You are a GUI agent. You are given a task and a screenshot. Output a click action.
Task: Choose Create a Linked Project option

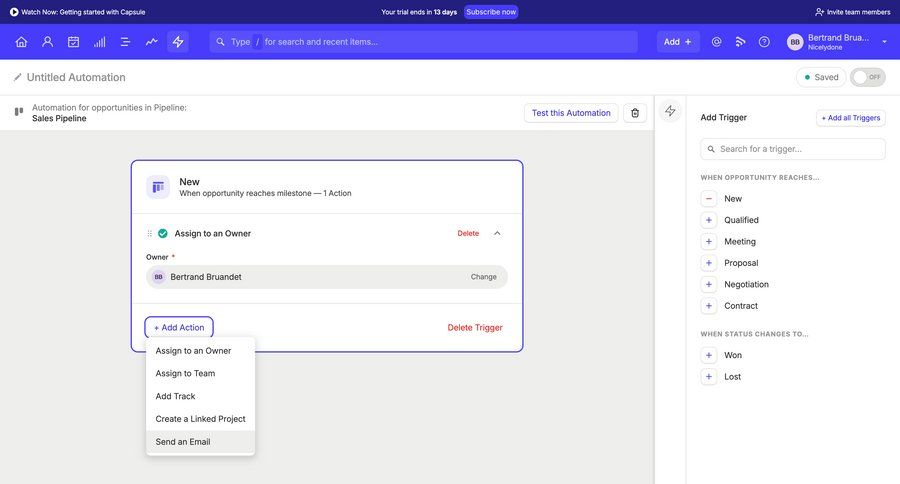coord(200,419)
